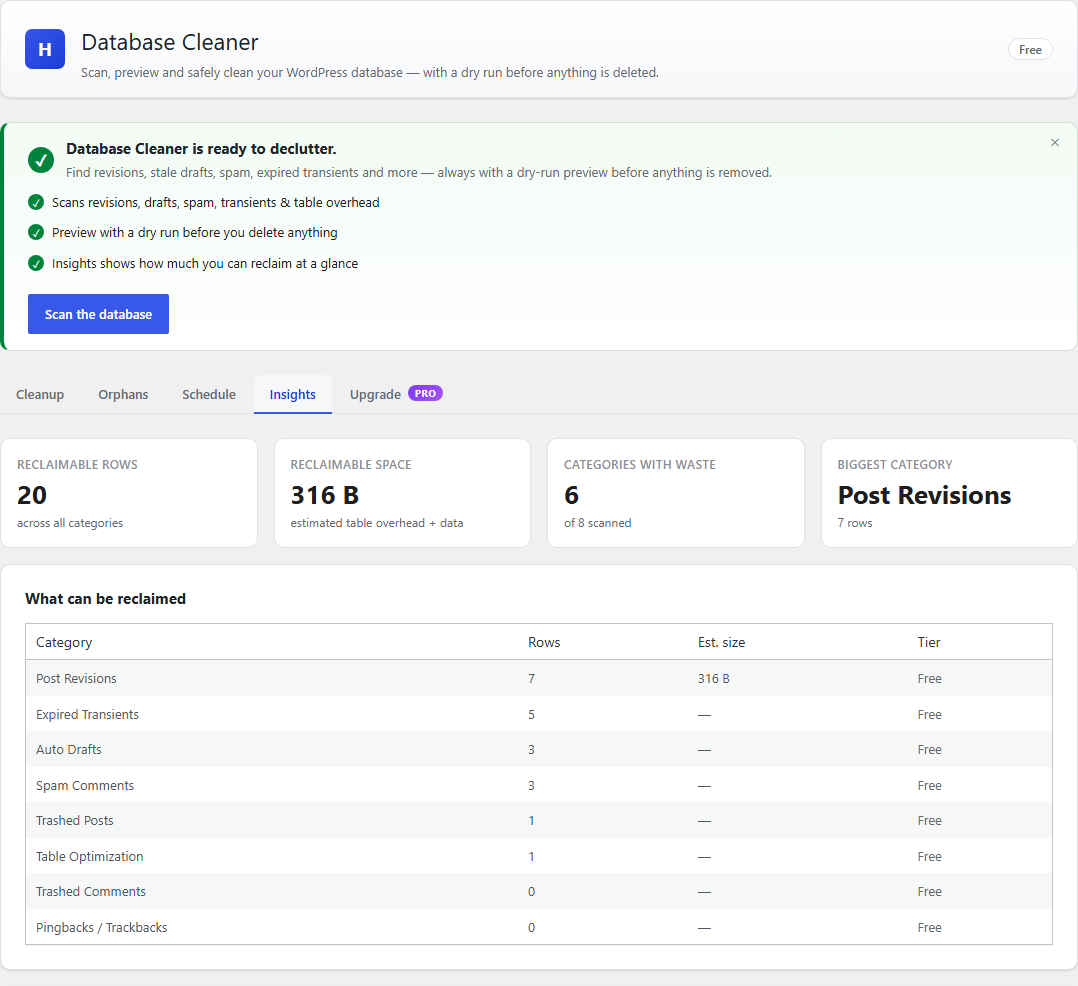The image size is (1078, 986).
Task: Click the checkmark beside "Scans revisions, drafts, spam"
Action: tap(36, 202)
